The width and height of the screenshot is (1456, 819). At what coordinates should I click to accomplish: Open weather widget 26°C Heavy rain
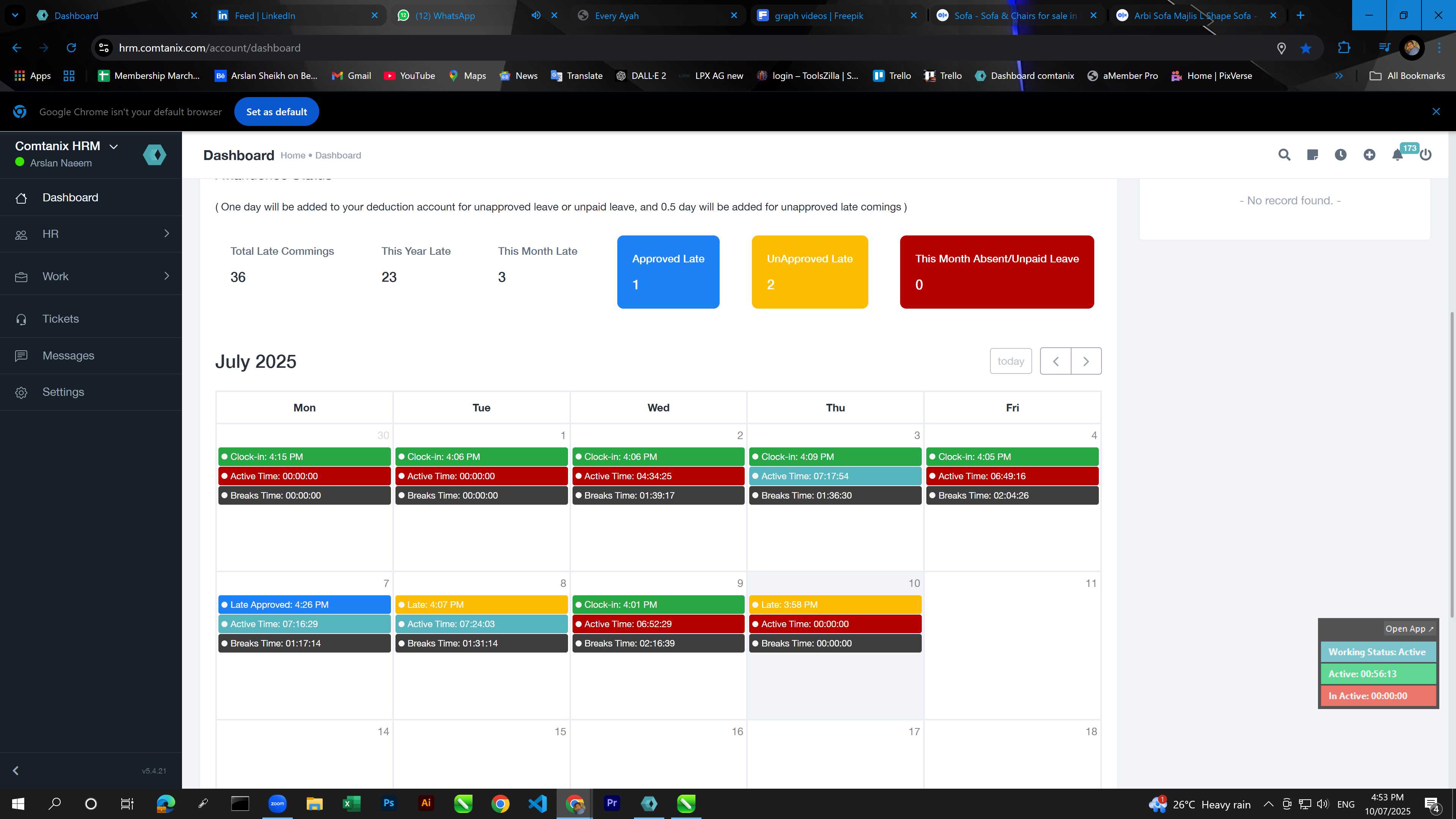(1200, 804)
